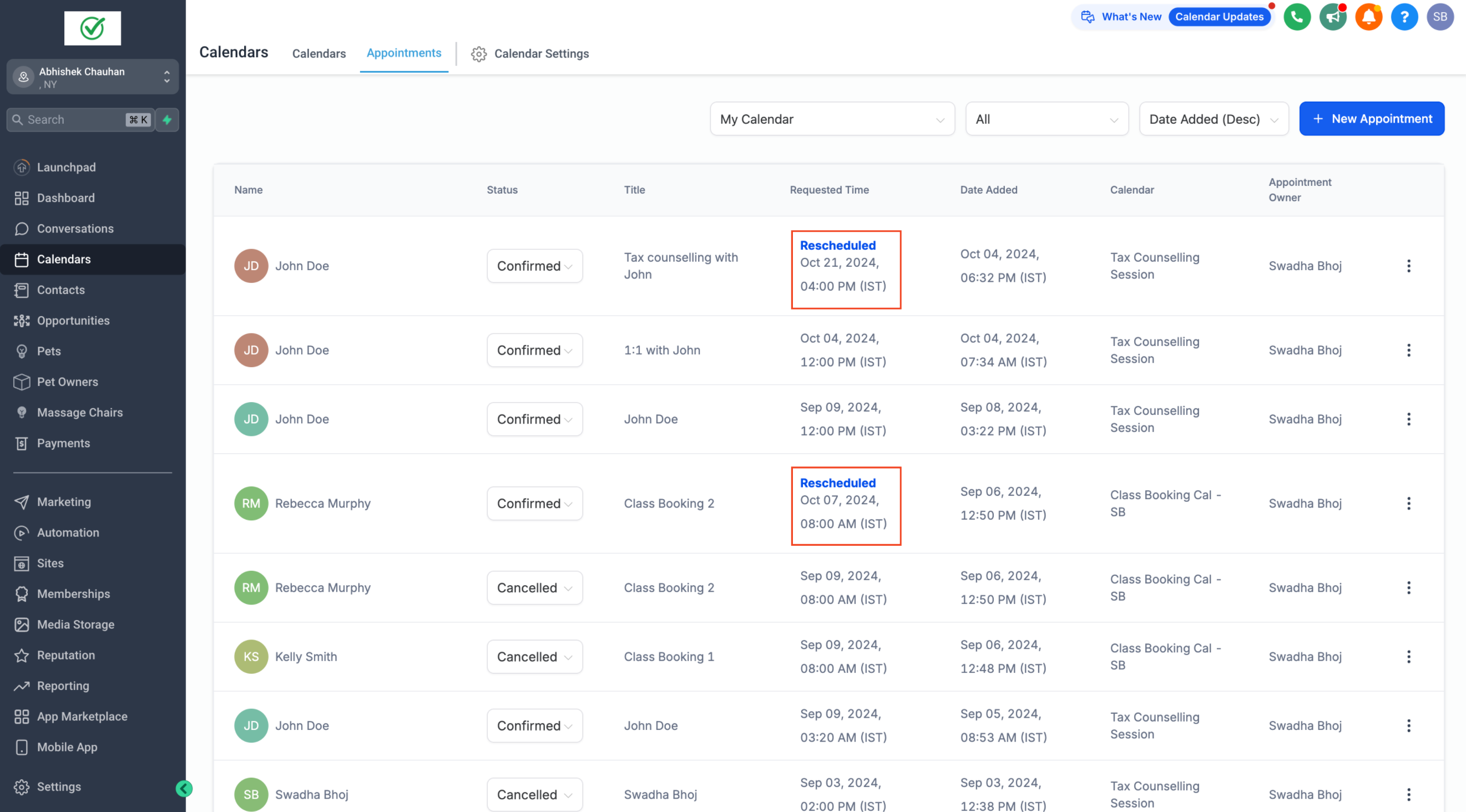Expand the My Calendar dropdown

[832, 119]
